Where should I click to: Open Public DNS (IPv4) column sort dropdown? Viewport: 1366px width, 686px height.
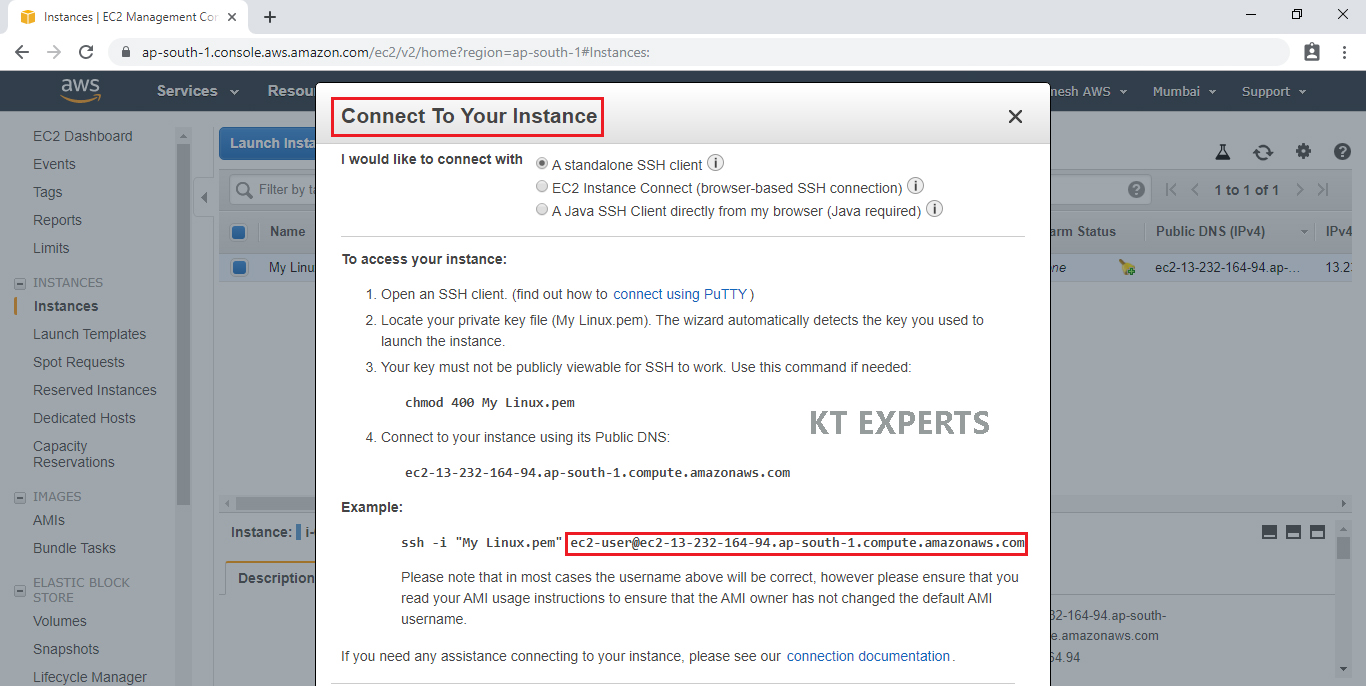1304,232
